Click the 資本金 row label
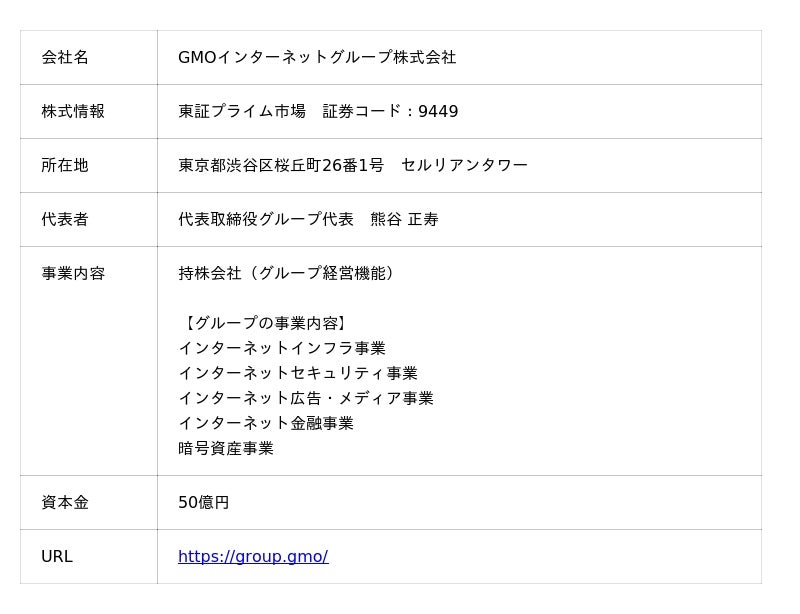This screenshot has width=800, height=614. coord(65,503)
